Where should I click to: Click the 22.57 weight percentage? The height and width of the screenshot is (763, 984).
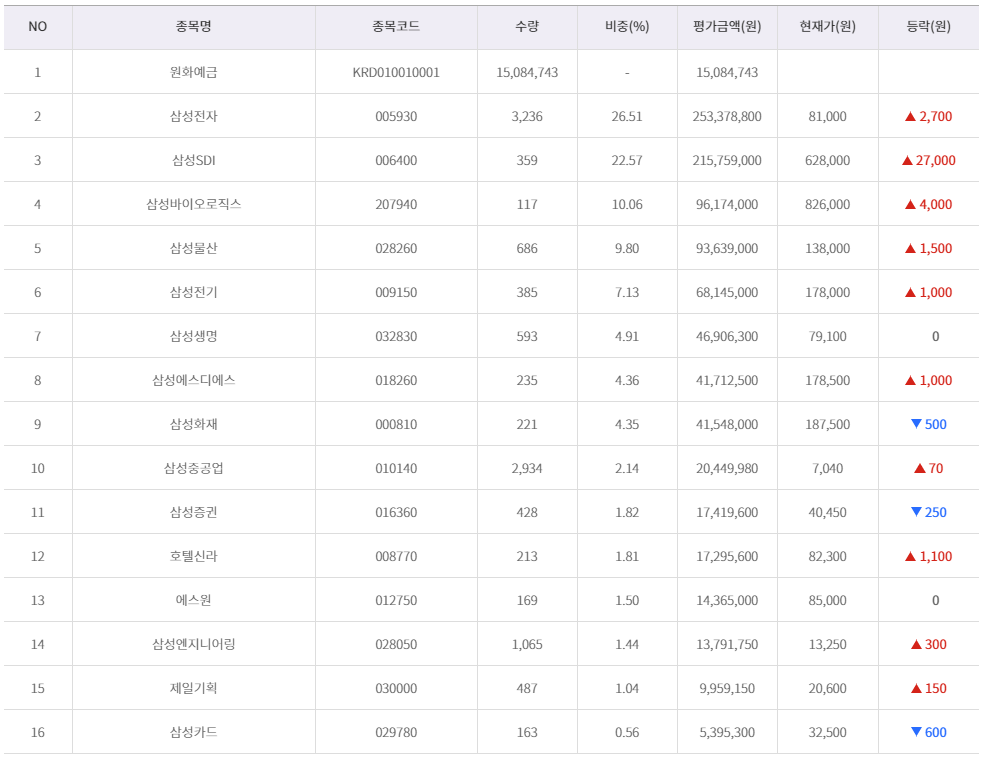(x=627, y=160)
